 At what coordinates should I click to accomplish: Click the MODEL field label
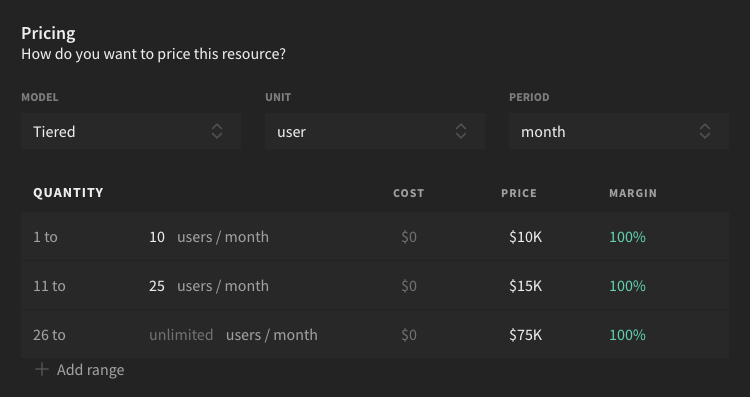pyautogui.click(x=40, y=97)
